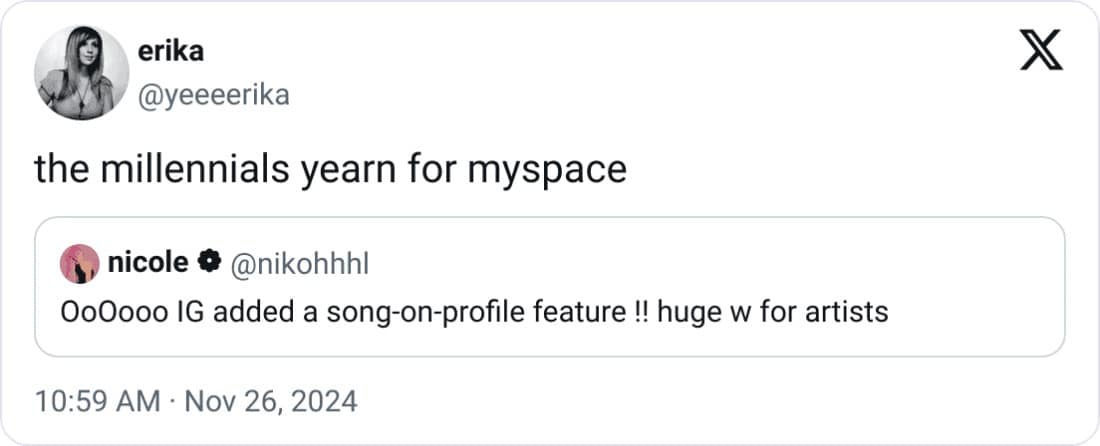The width and height of the screenshot is (1100, 446).
Task: Click the 10:59 AM timestamp
Action: click(96, 402)
